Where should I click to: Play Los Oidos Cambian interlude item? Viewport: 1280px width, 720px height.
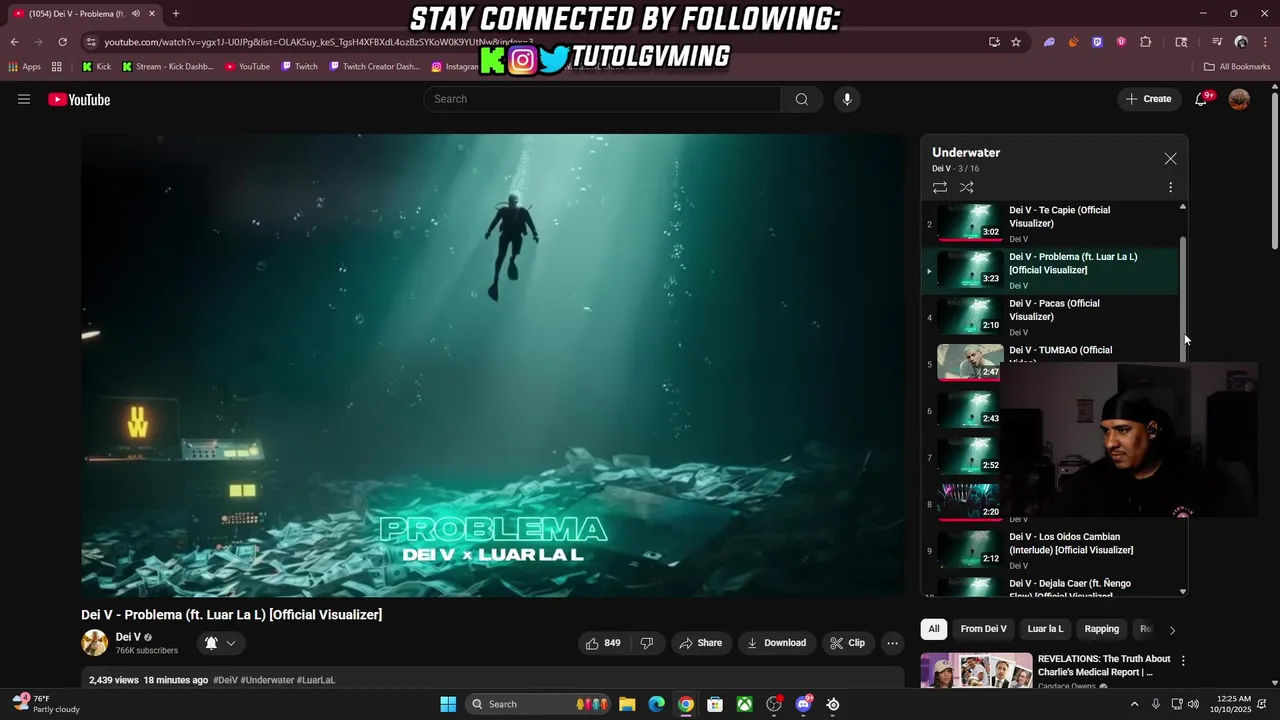(x=1049, y=550)
